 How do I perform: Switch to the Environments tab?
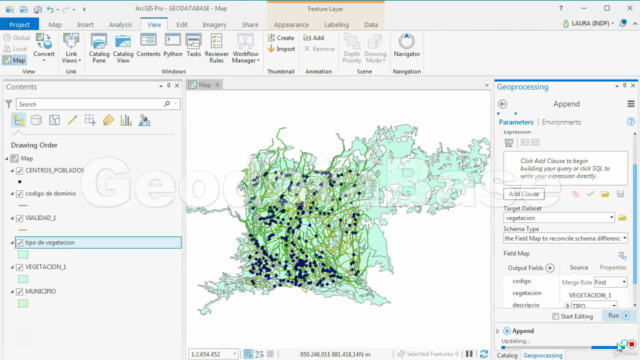coord(561,122)
